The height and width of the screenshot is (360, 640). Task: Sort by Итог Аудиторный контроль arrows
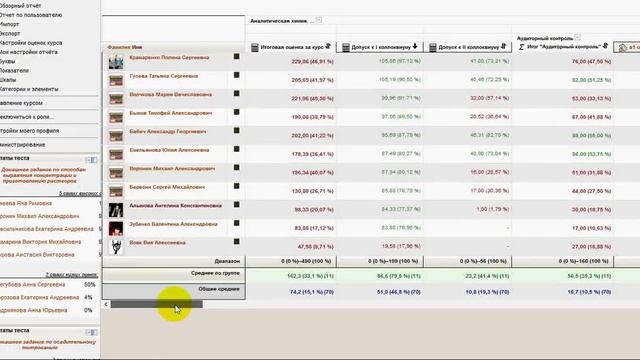(x=605, y=46)
